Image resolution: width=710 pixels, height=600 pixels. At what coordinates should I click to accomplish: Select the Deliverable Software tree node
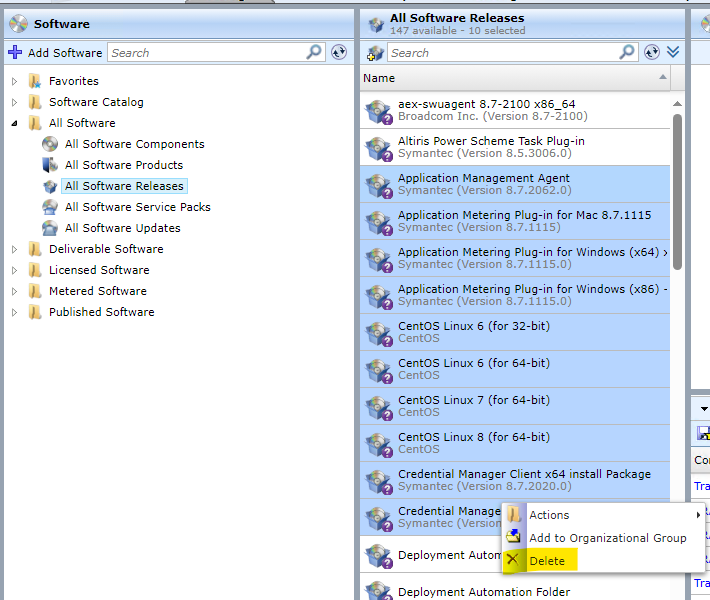pos(106,249)
